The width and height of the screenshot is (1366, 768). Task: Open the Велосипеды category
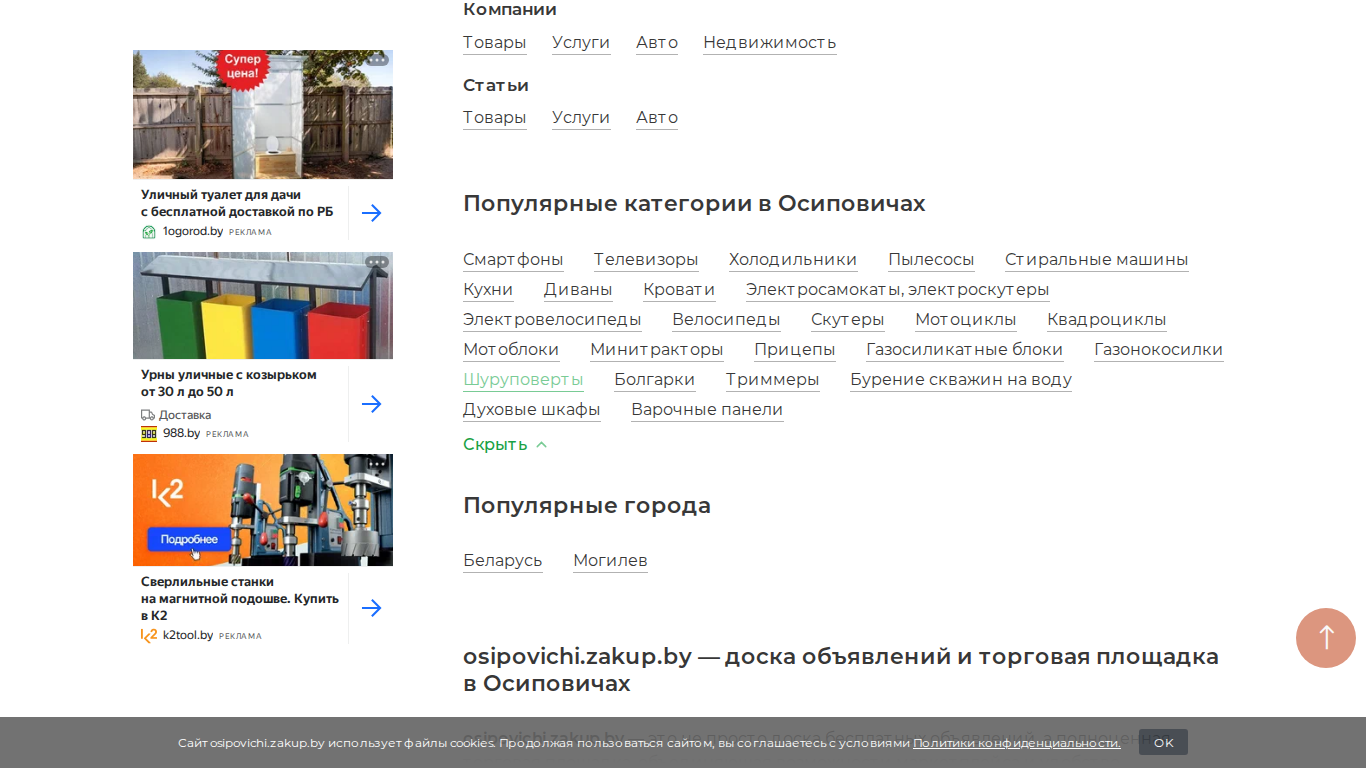pyautogui.click(x=726, y=319)
